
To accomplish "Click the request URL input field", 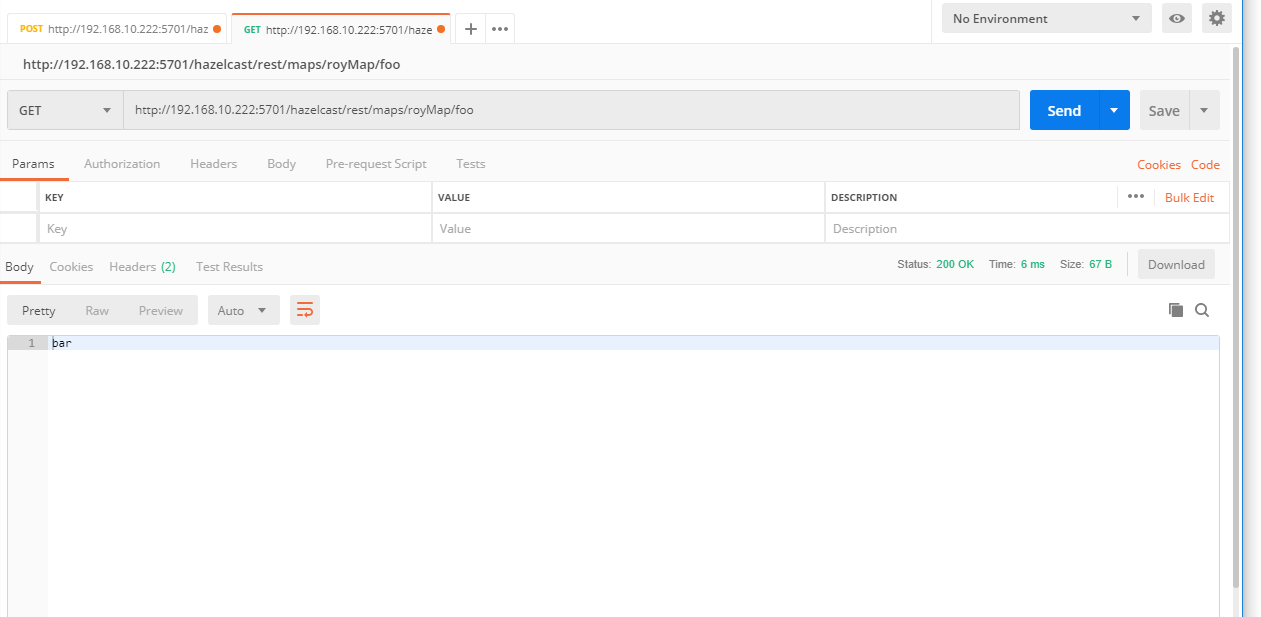I will [x=570, y=110].
